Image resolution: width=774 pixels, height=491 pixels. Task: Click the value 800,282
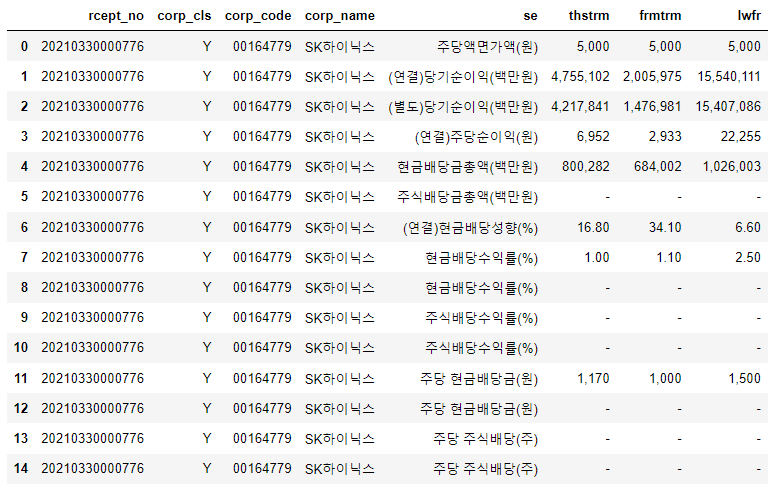[585, 167]
